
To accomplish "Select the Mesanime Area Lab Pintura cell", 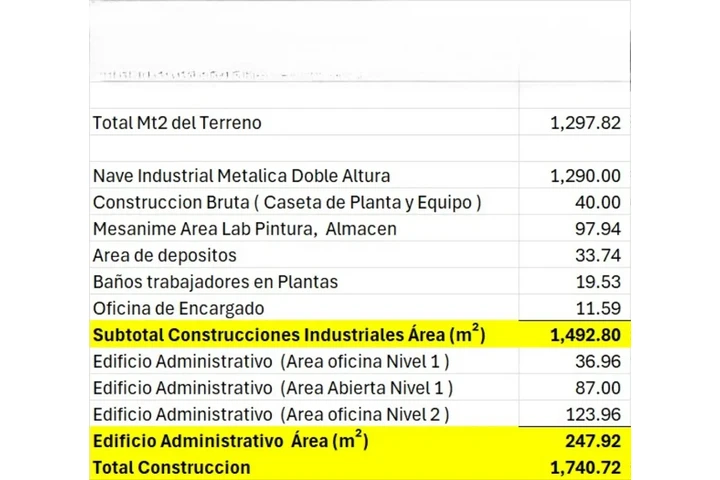I will pos(245,229).
